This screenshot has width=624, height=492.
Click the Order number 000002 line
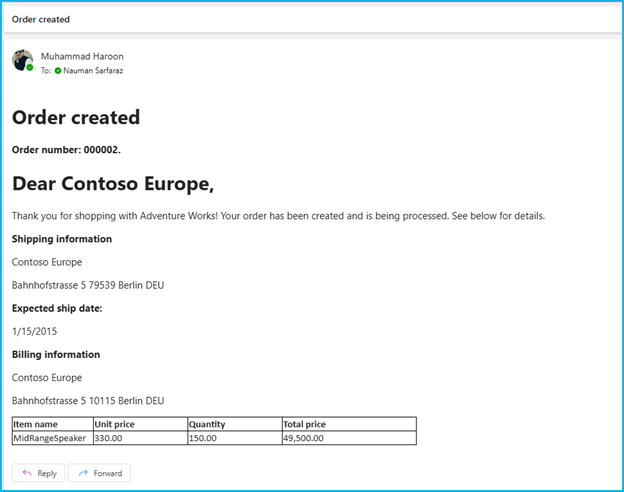point(66,150)
